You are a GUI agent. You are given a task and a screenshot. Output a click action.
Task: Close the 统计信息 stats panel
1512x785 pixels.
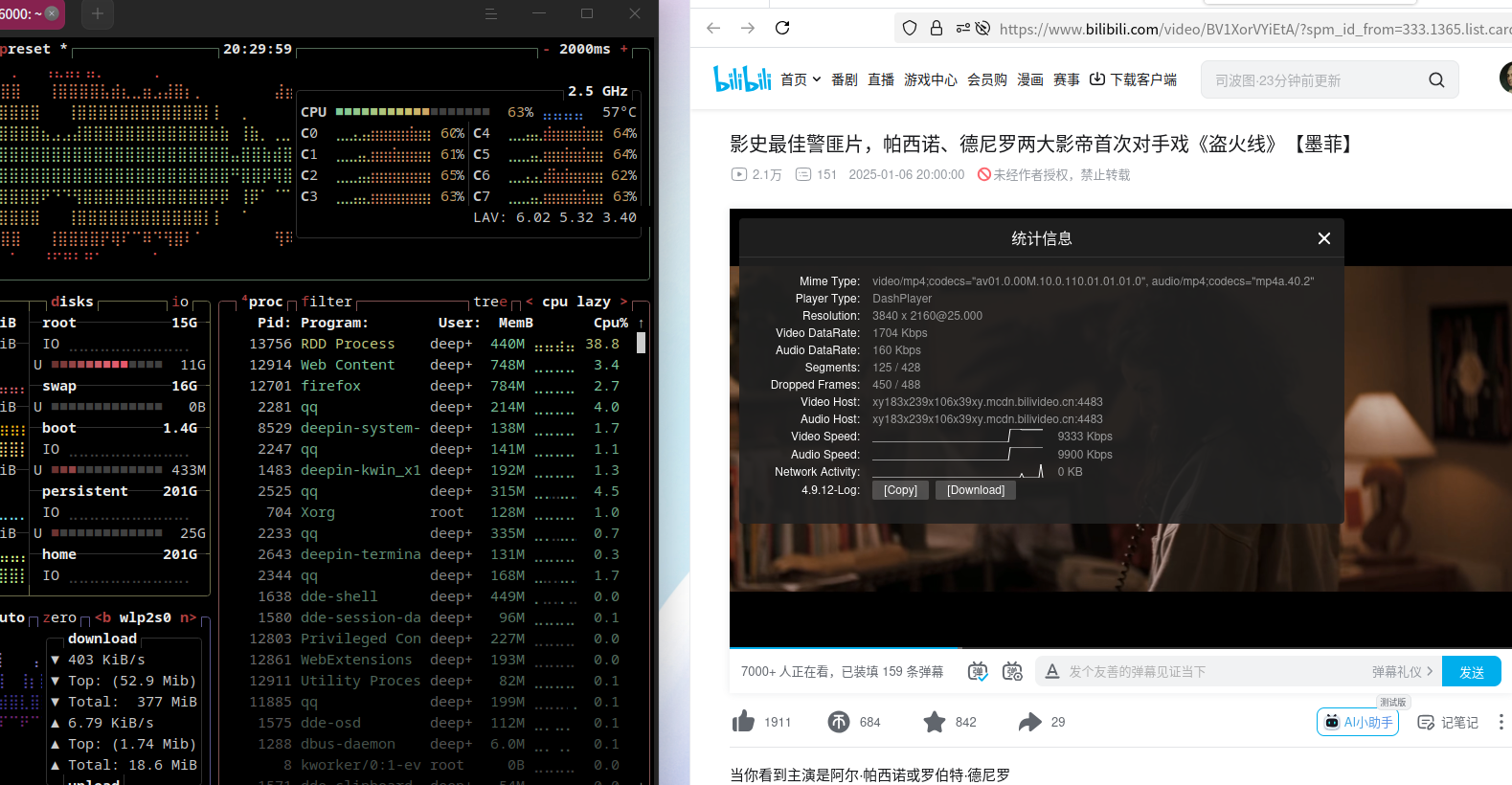pyautogui.click(x=1323, y=238)
